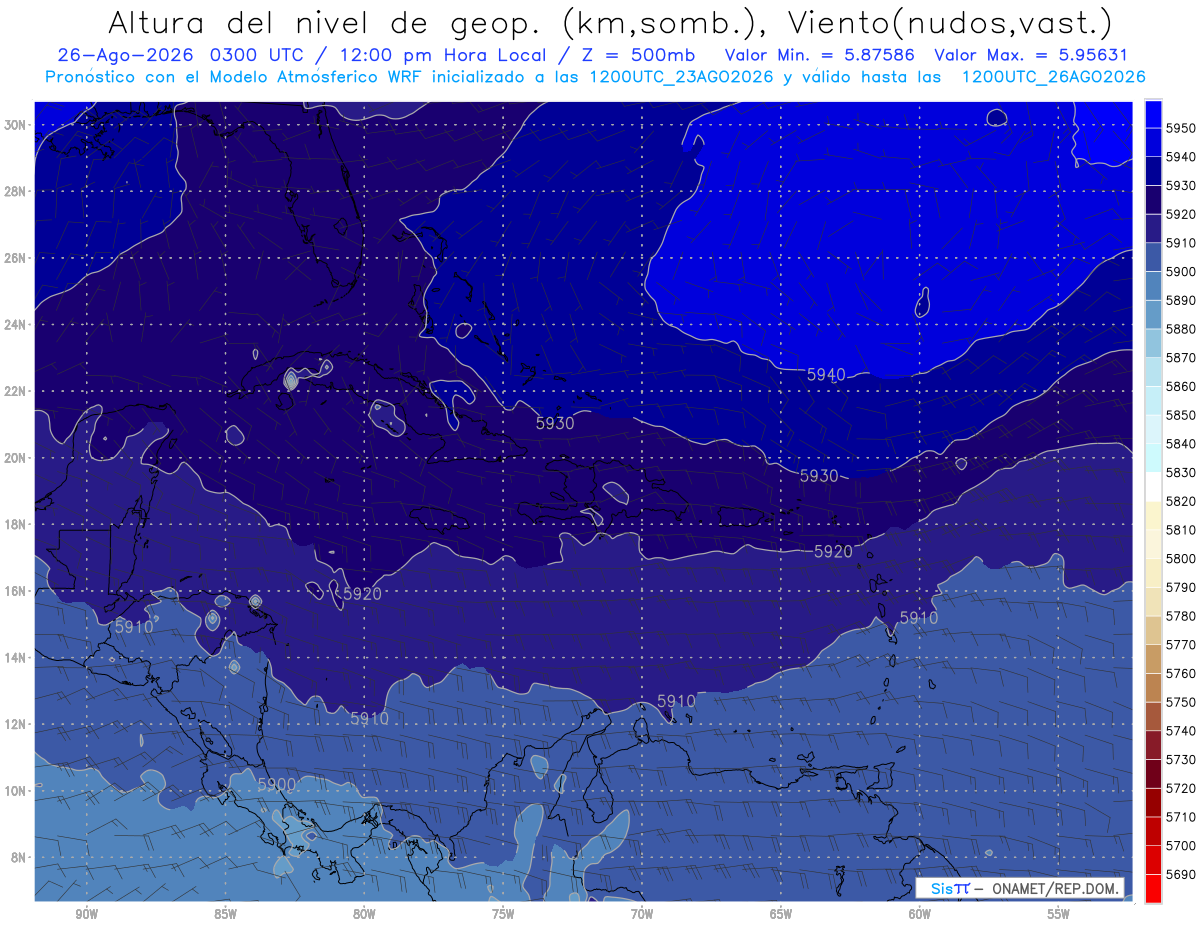Click the 5890 value on the color scale

[1181, 300]
